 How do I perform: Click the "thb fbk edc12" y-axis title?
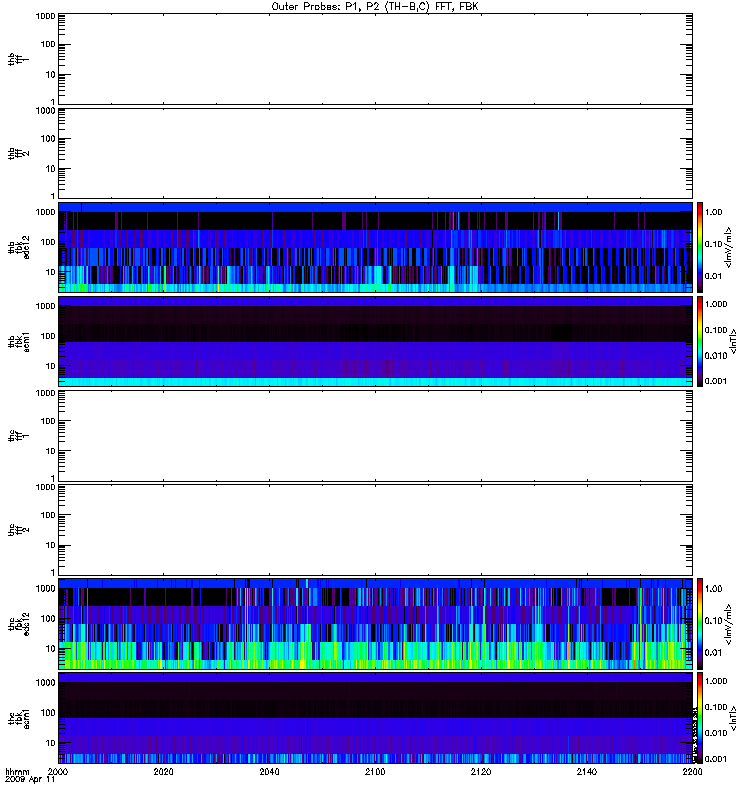point(19,247)
